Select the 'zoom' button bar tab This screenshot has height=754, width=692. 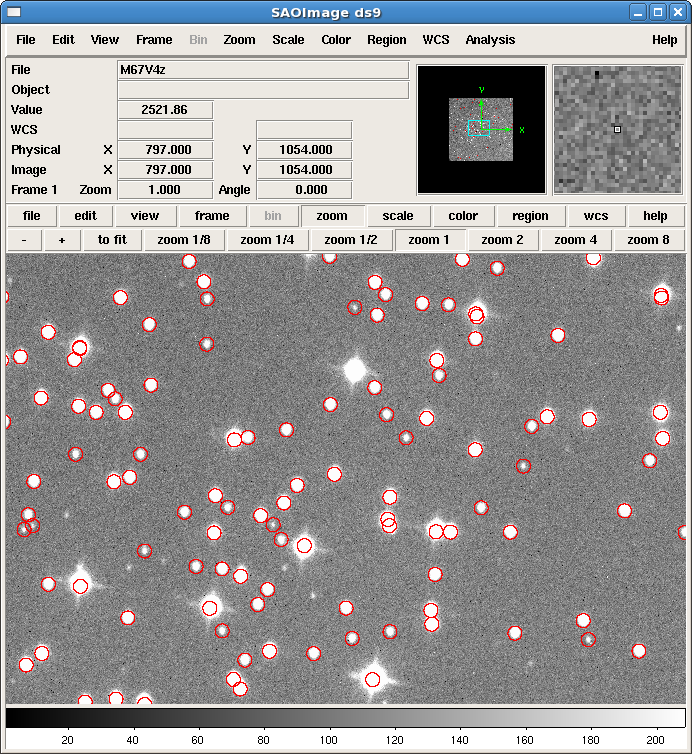click(x=332, y=216)
